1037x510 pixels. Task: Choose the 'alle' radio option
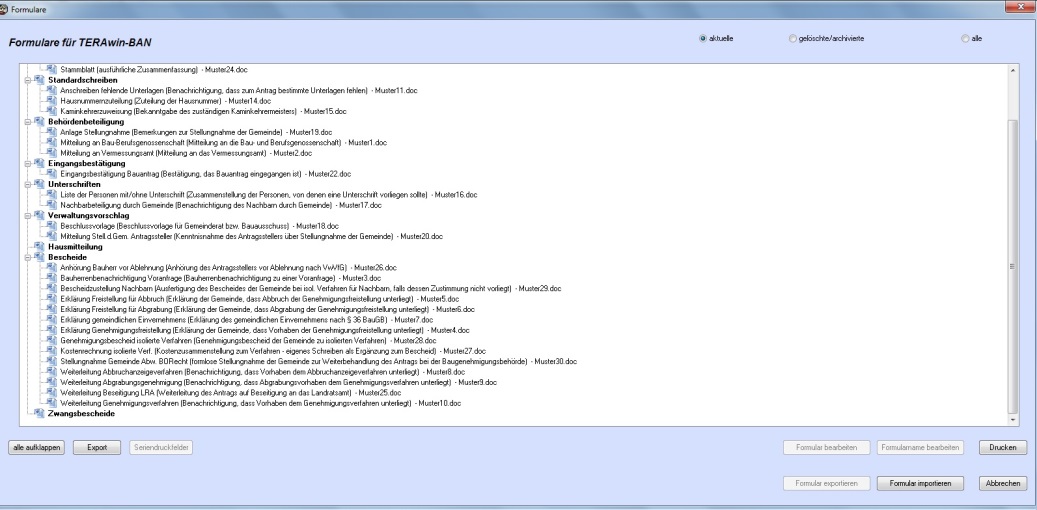(x=965, y=38)
